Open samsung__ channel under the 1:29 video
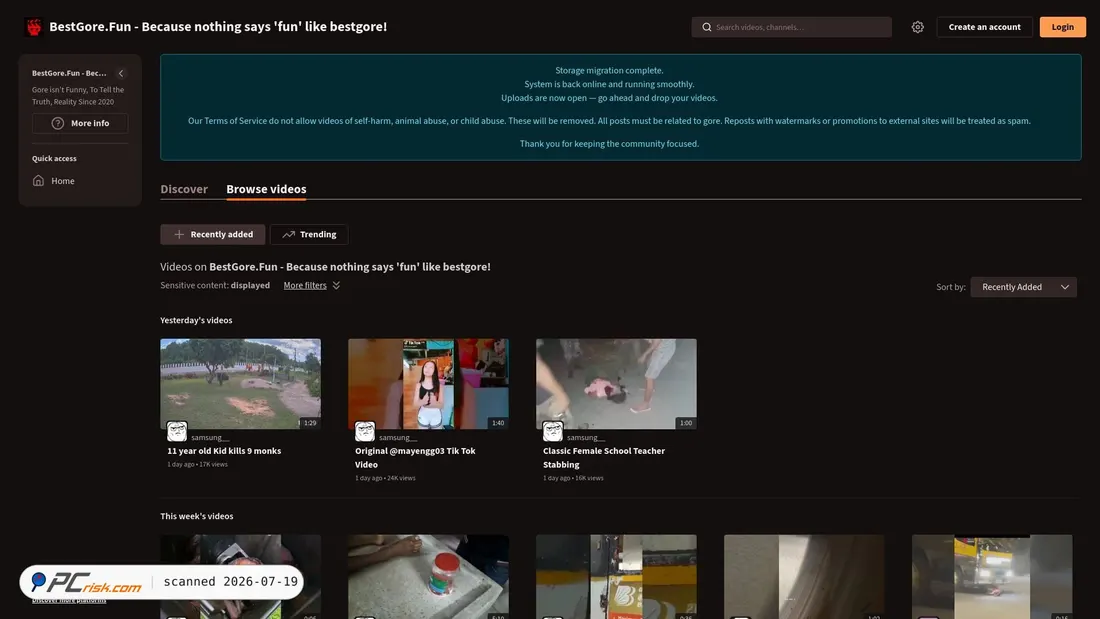 (210, 437)
